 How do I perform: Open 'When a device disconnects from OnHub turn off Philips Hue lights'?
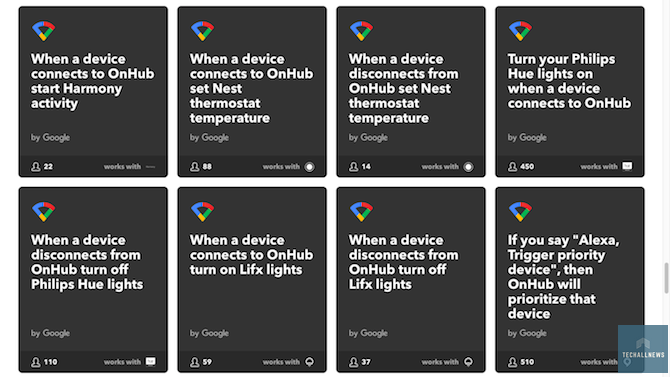(87, 262)
